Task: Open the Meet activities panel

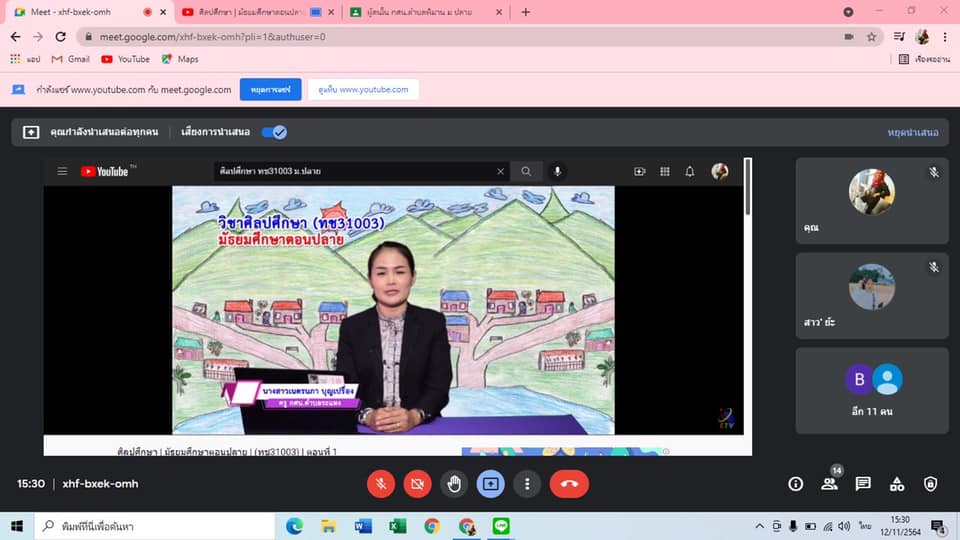Action: click(x=897, y=484)
